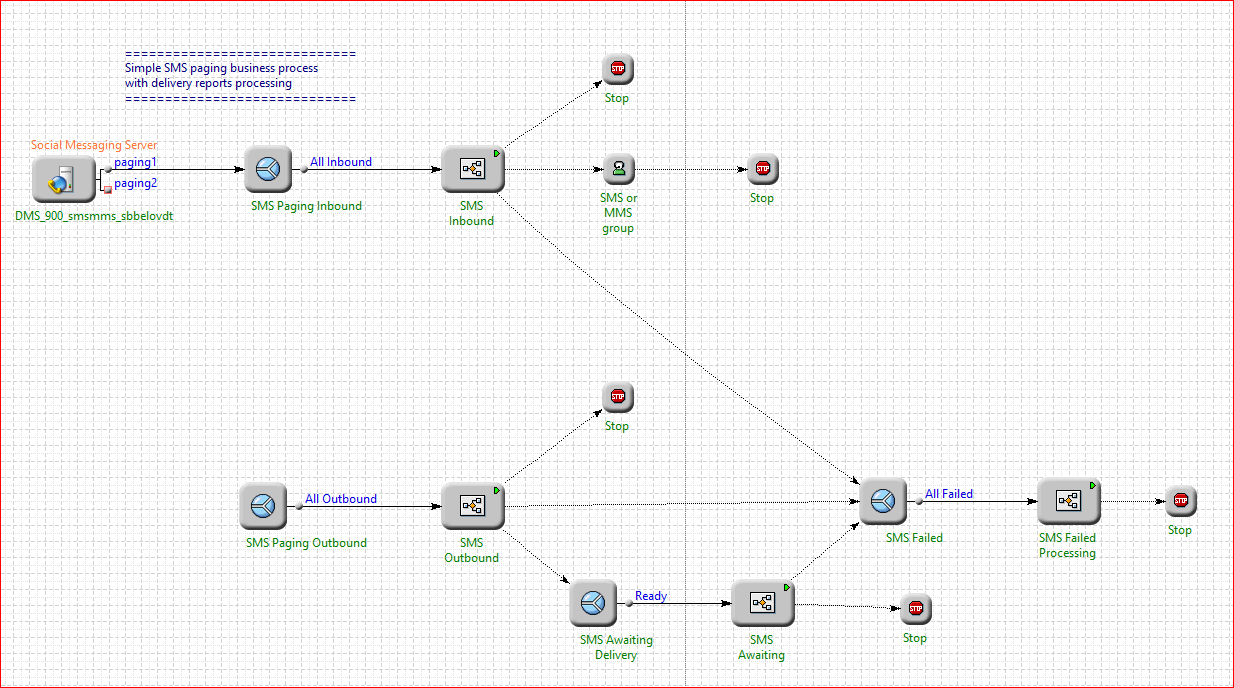
Task: Click the All Inbound view port dot
Action: tap(304, 170)
